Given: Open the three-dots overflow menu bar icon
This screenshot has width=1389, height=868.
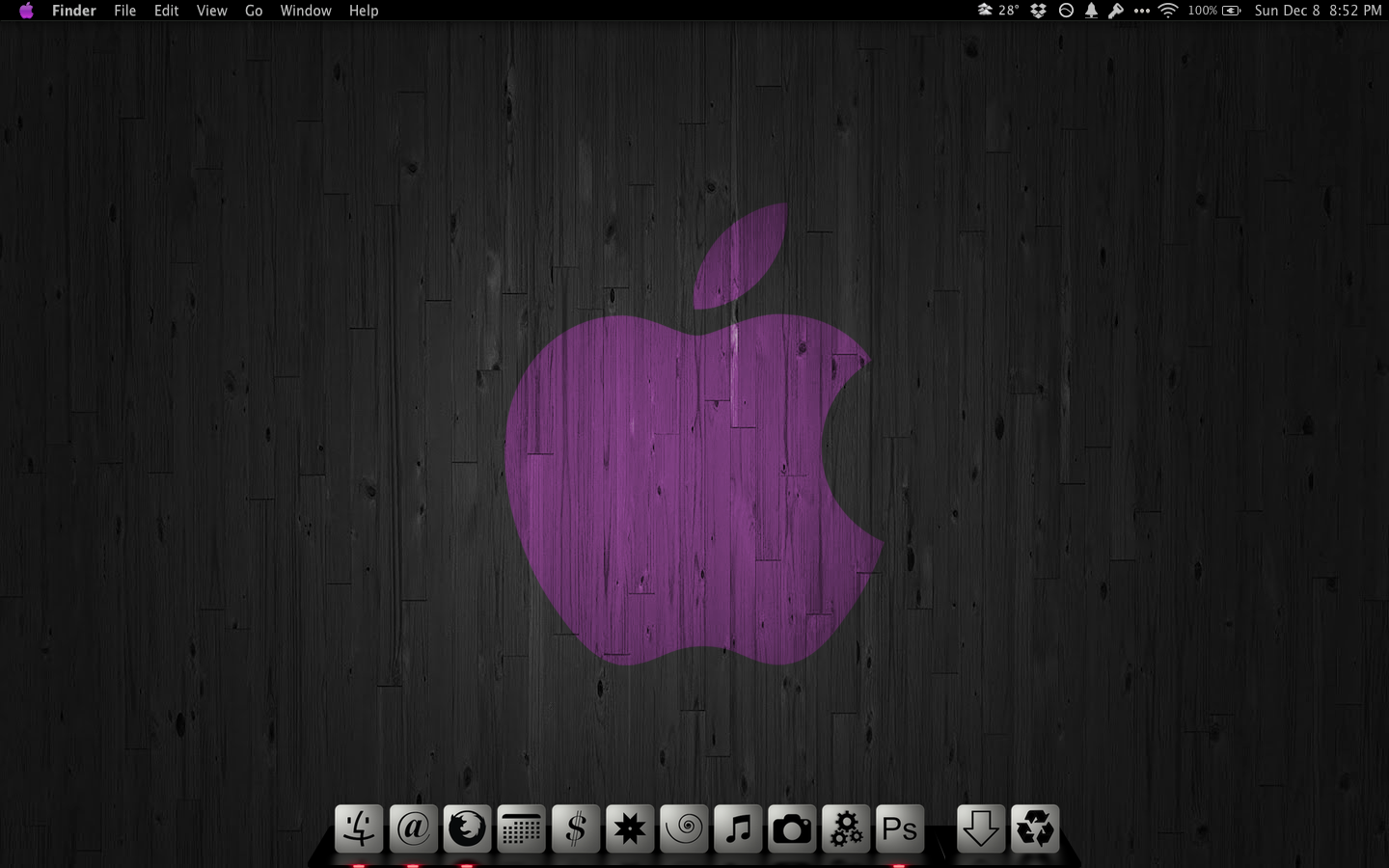Looking at the screenshot, I should click(x=1142, y=11).
